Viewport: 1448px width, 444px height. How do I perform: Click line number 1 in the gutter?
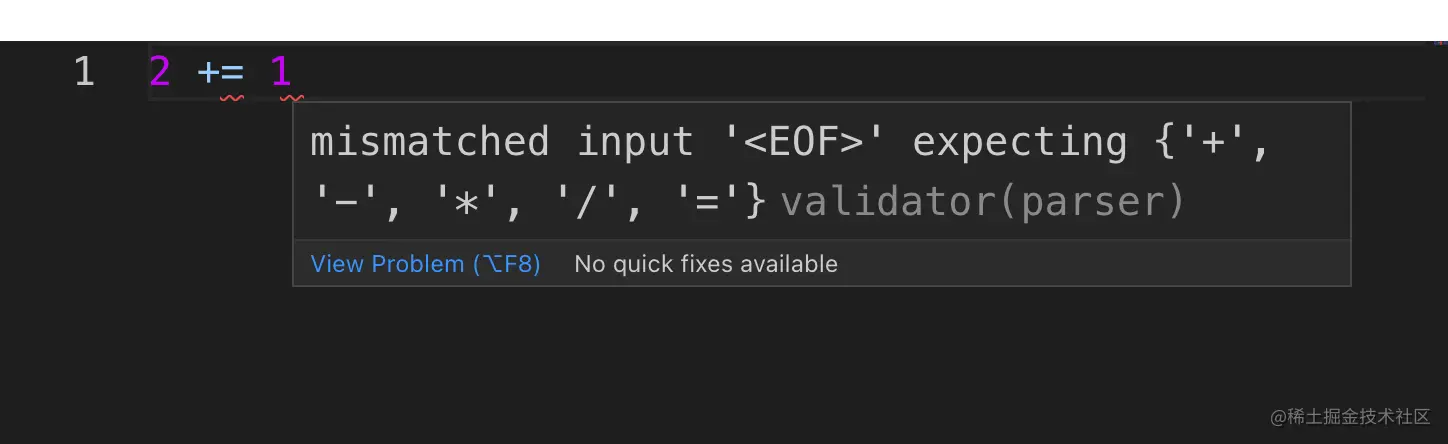84,72
